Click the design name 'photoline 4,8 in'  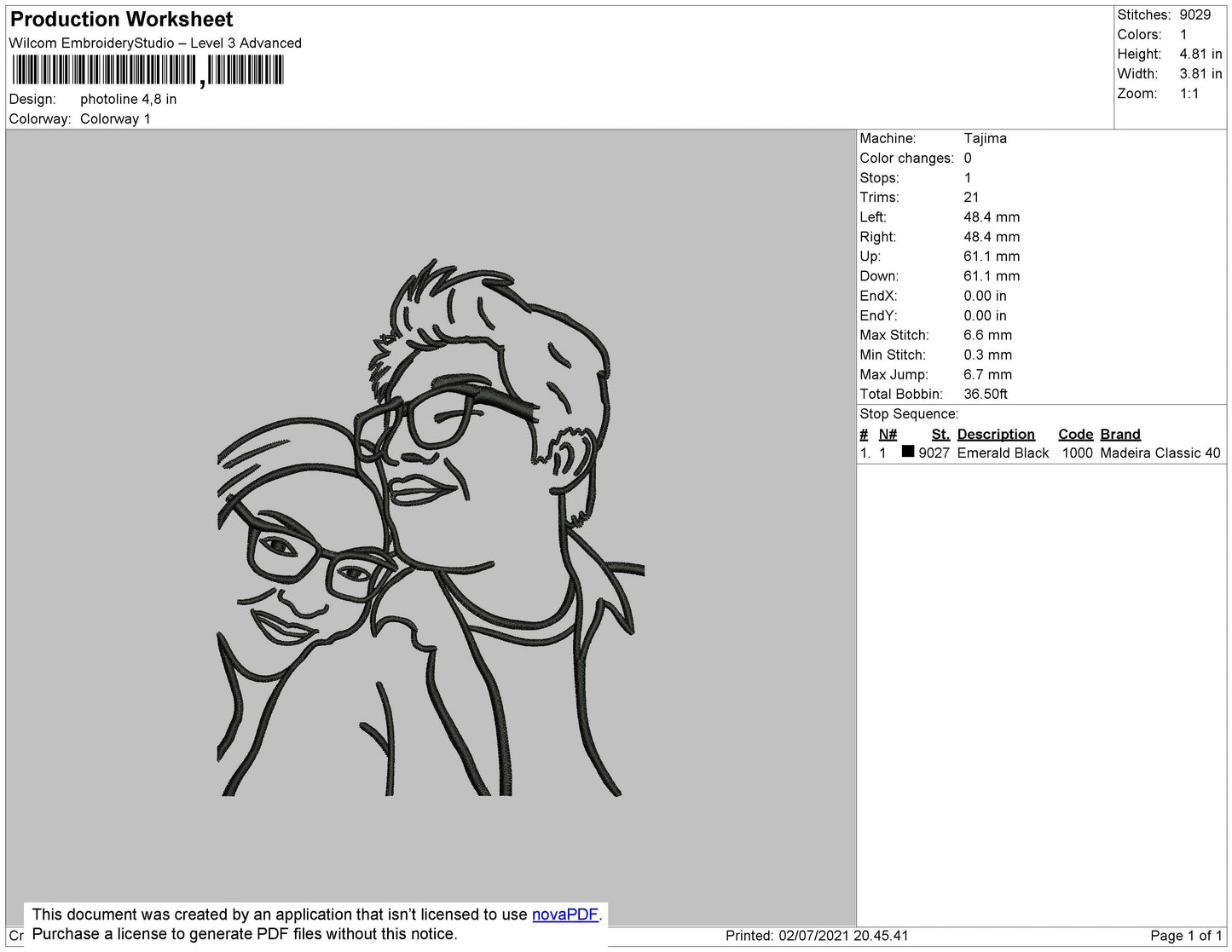129,99
